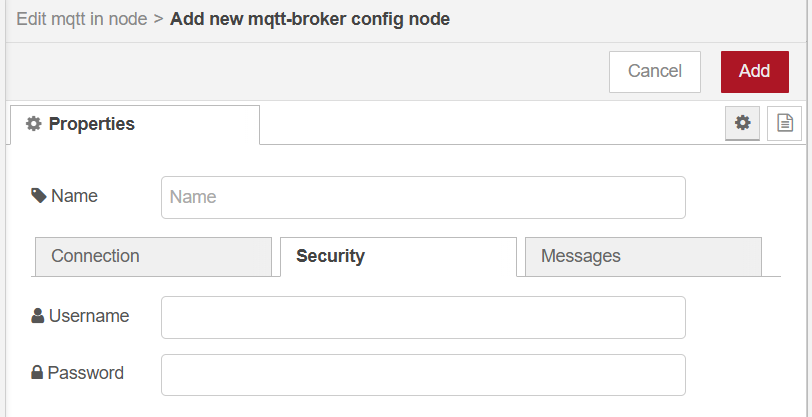The height and width of the screenshot is (417, 812).
Task: Click the lock icon beside Password
Action: pyautogui.click(x=38, y=373)
